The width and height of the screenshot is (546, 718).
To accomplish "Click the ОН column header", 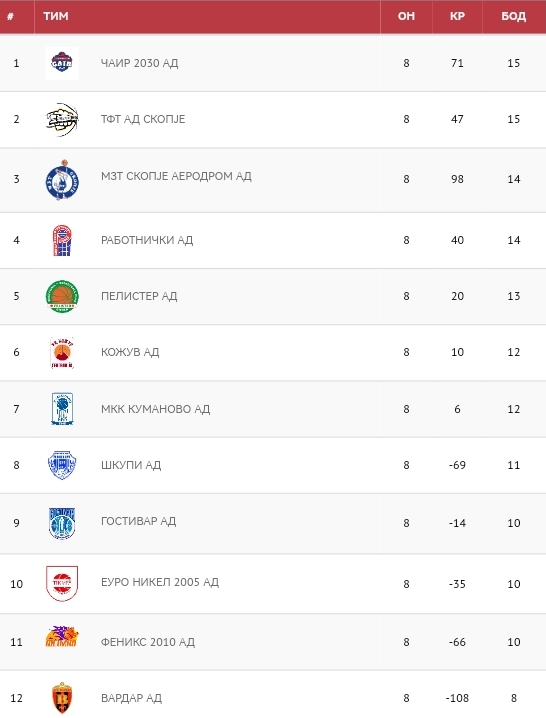I will point(406,16).
